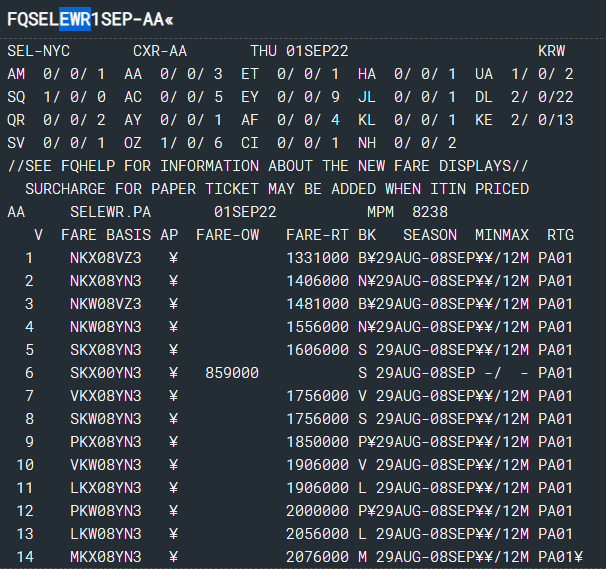Image resolution: width=606 pixels, height=569 pixels.
Task: Click line number 10 in the fare list
Action: 25,465
